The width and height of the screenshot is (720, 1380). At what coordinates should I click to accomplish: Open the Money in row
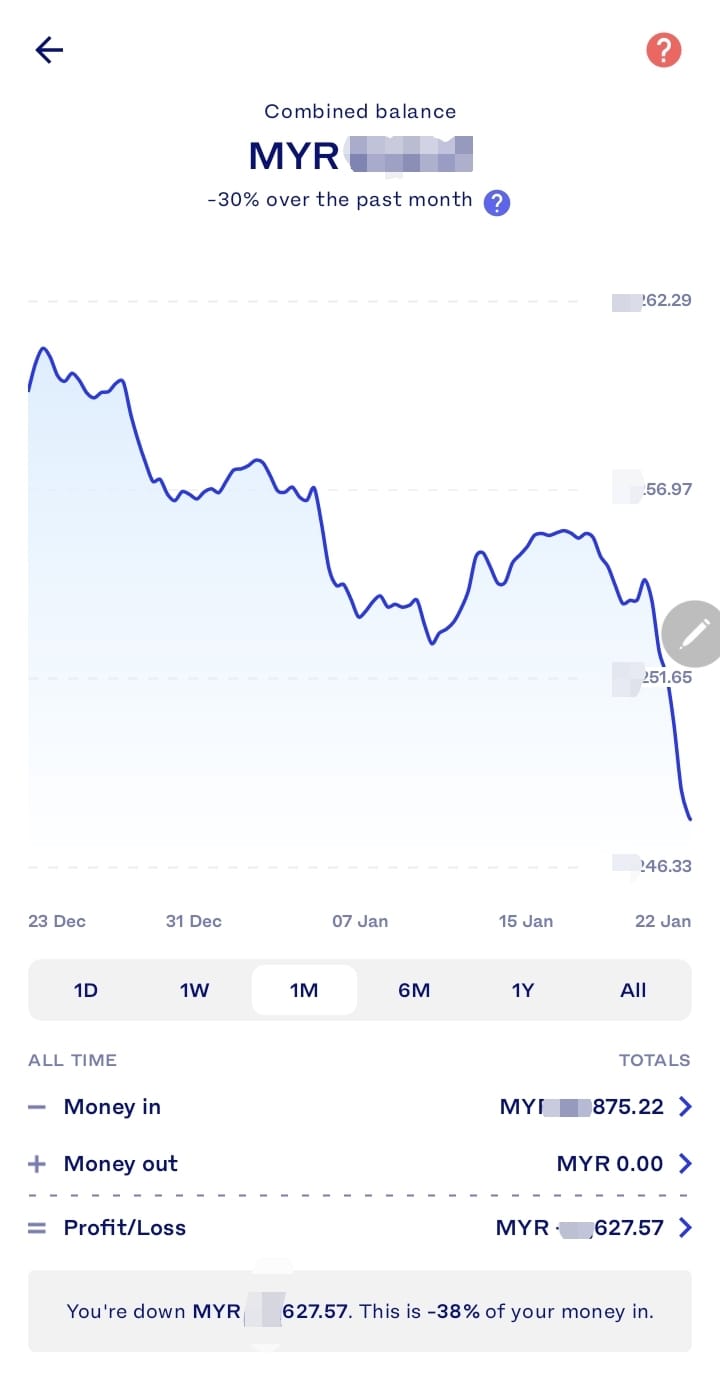360,1107
